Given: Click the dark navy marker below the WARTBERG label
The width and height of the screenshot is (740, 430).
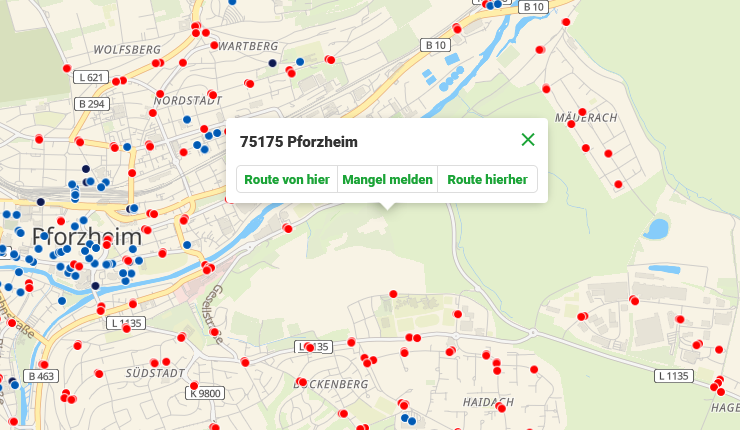Looking at the screenshot, I should [x=271, y=63].
